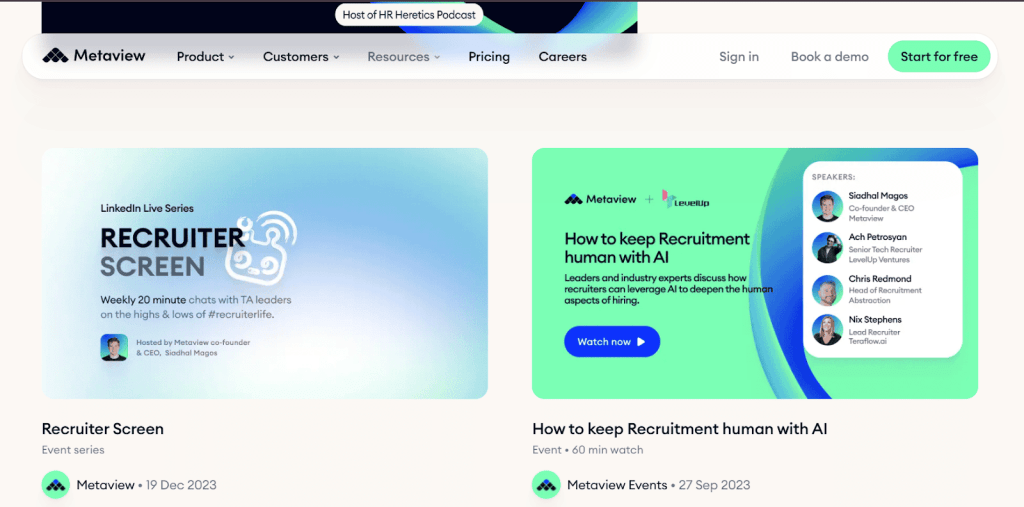1024x507 pixels.
Task: Open 'How to keep Recruitment human with AI' title
Action: pyautogui.click(x=680, y=429)
